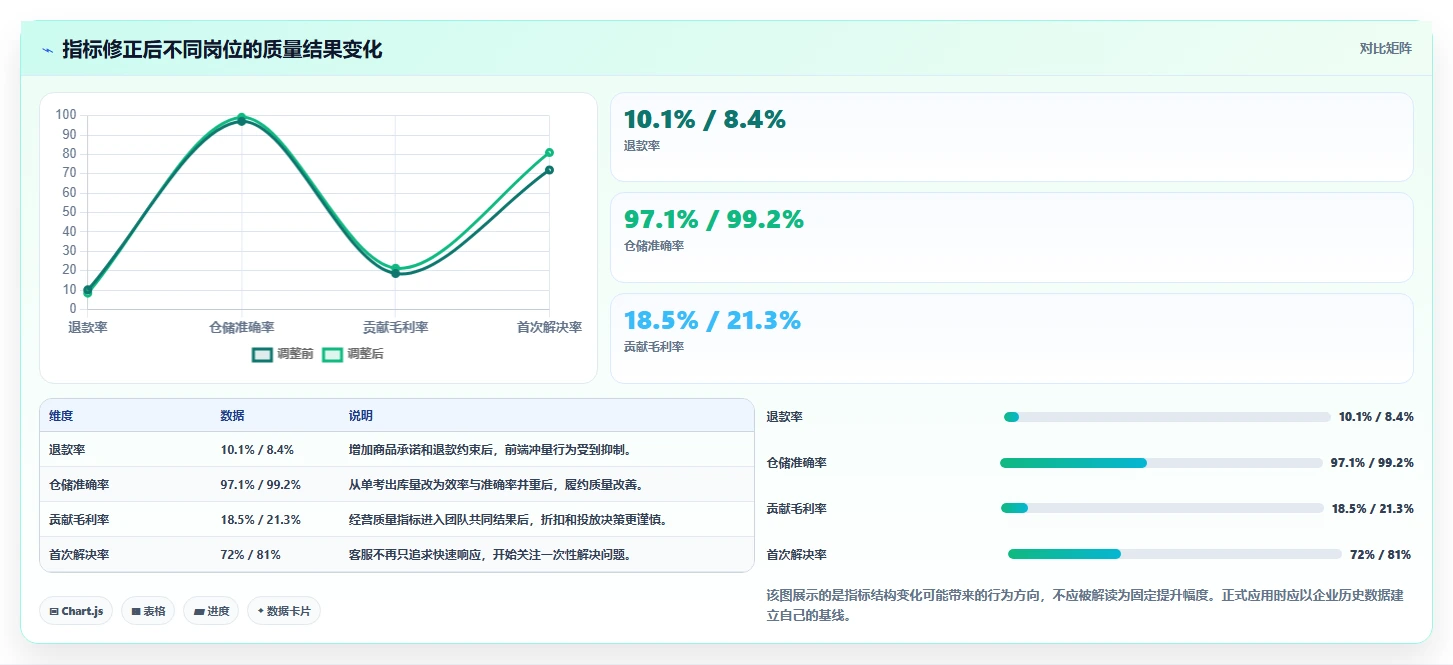This screenshot has height=665, width=1453.
Task: Click the 10.1% / 8.4% table cell
Action: pos(257,450)
